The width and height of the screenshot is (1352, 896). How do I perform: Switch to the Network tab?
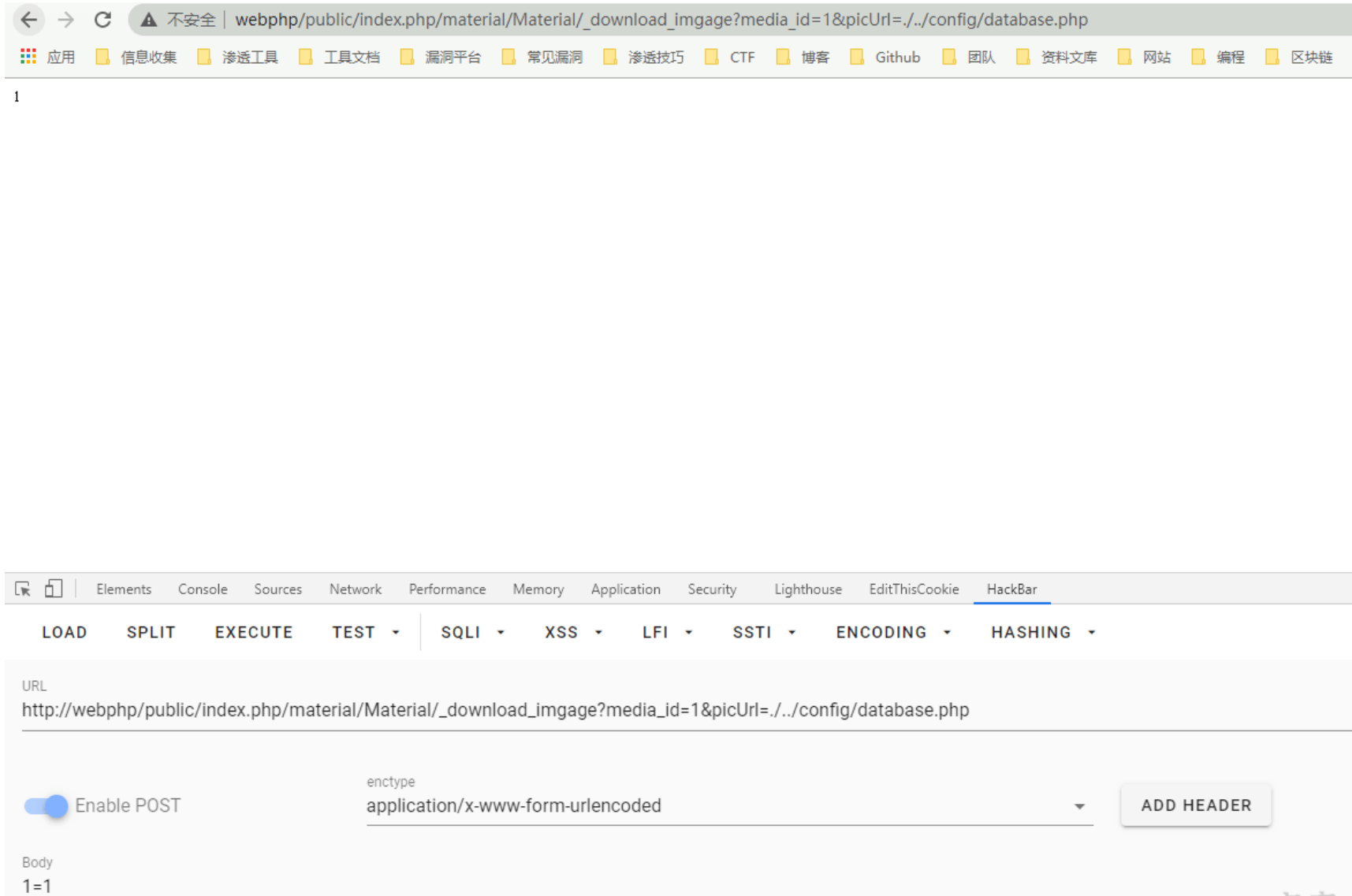pos(355,589)
